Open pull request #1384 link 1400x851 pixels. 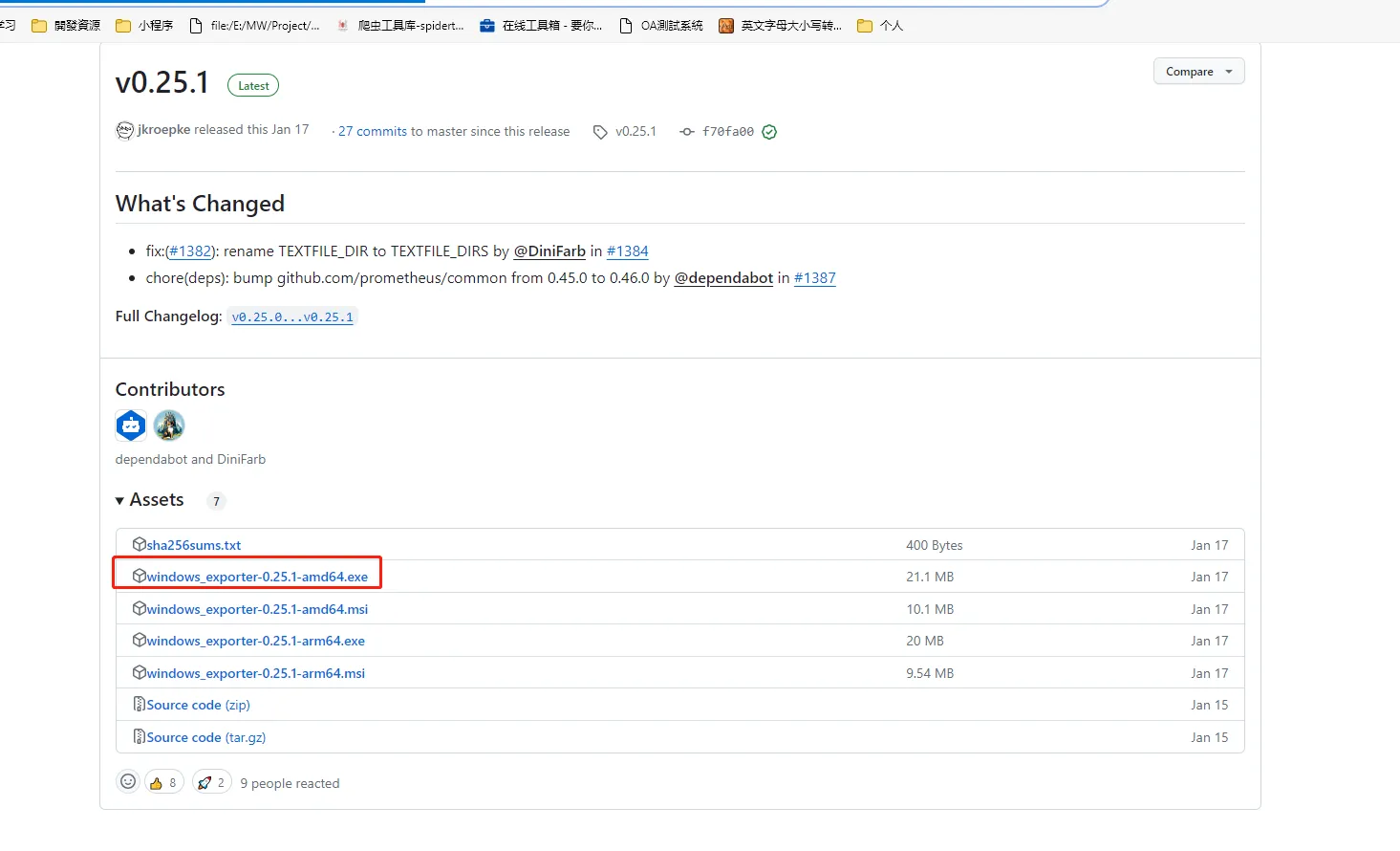(628, 251)
